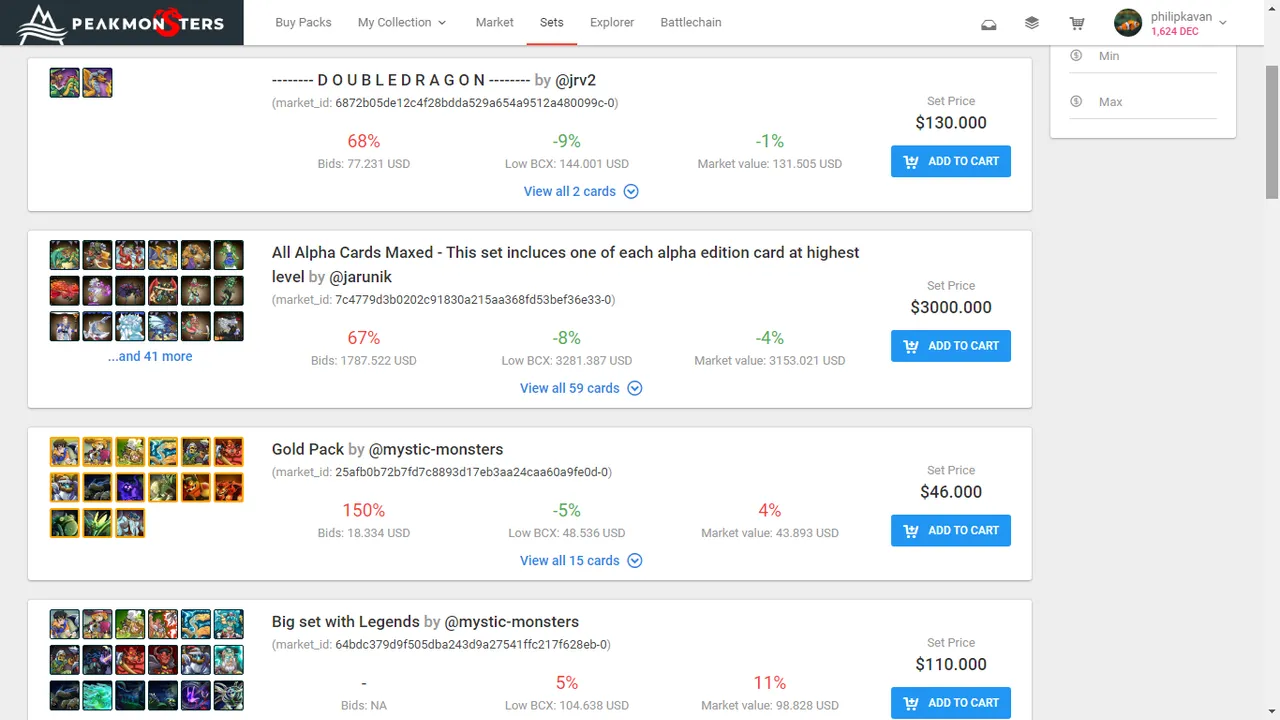The width and height of the screenshot is (1280, 720).
Task: Click the Max price input field
Action: 1157,102
